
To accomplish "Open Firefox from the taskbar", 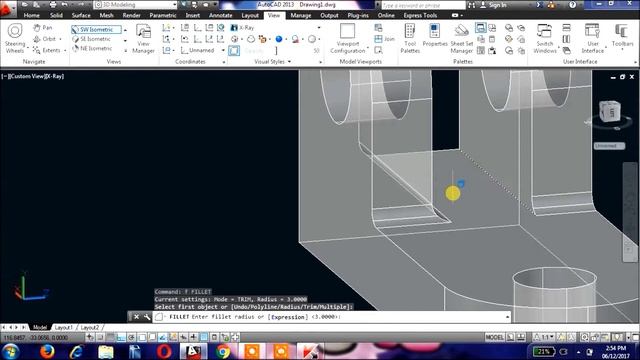I will coord(47,351).
